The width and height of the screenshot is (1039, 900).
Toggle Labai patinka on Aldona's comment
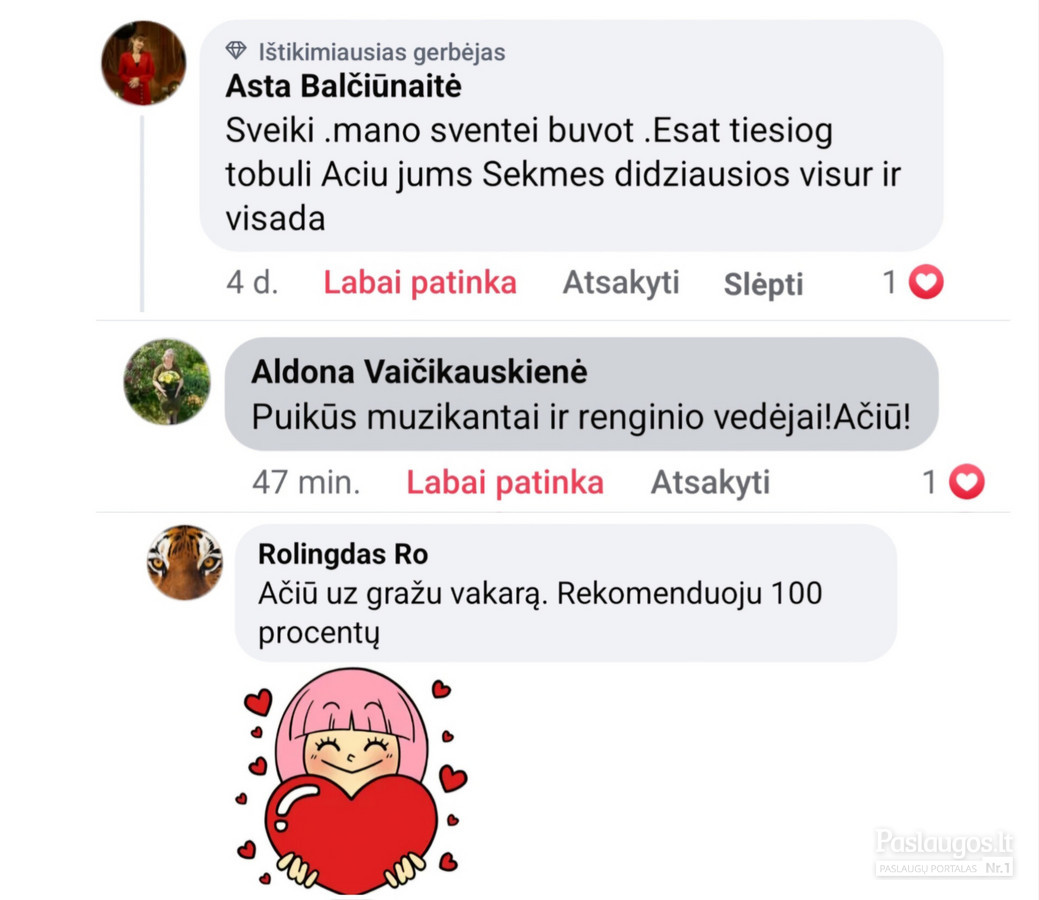click(505, 482)
